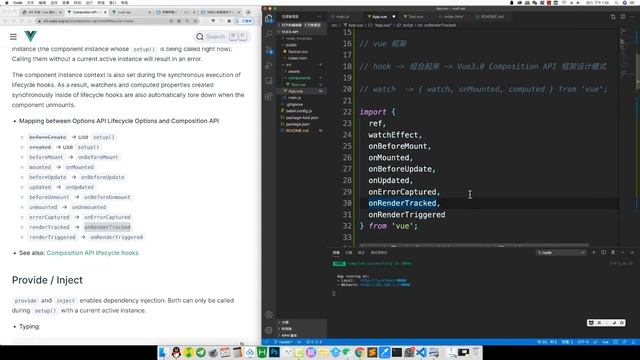Viewport: 640px width, 360px height.
Task: Open the more actions ellipsis in Explorer header
Action: tap(319, 17)
